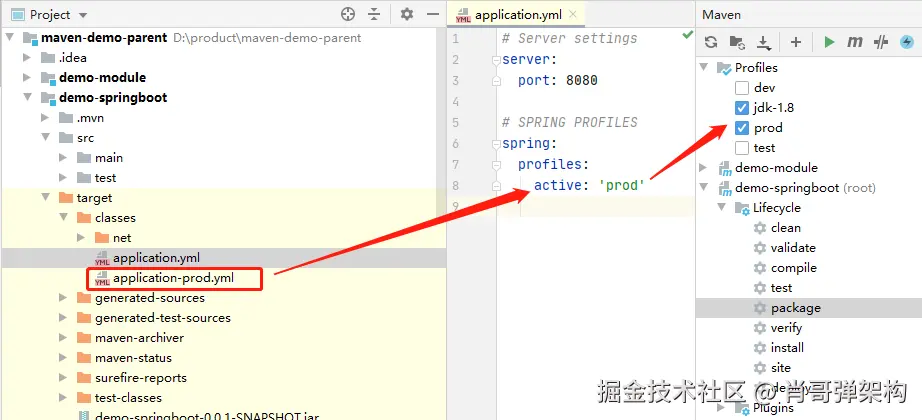
Task: Select the generated-test-sources folder
Action: 163,318
